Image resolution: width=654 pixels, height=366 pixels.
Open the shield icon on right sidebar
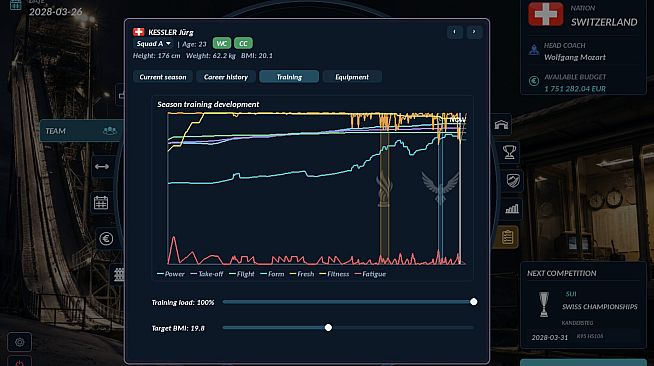[x=513, y=180]
